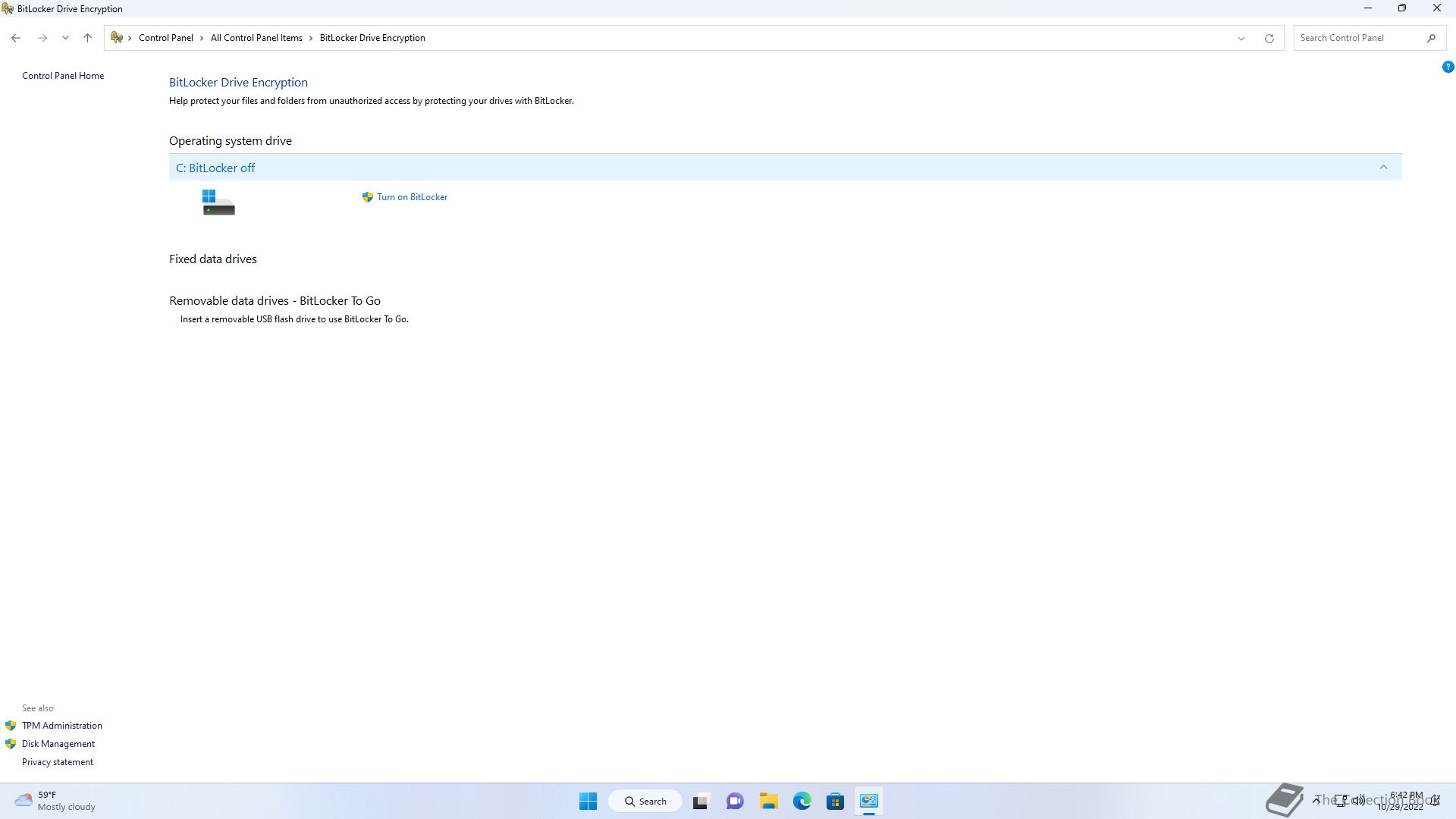Click the BitLocker Drive Encryption heading
Screen dimensions: 1456x819
[x=238, y=82]
